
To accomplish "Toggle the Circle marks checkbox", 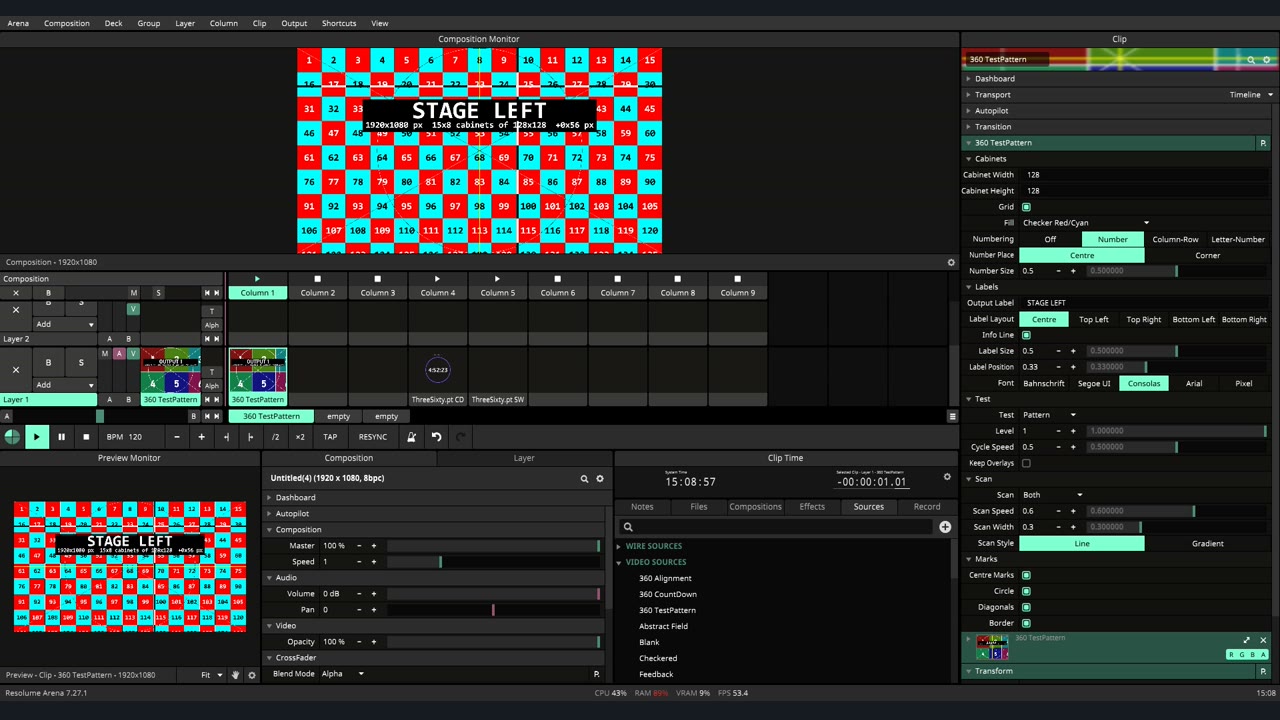I will point(1026,591).
